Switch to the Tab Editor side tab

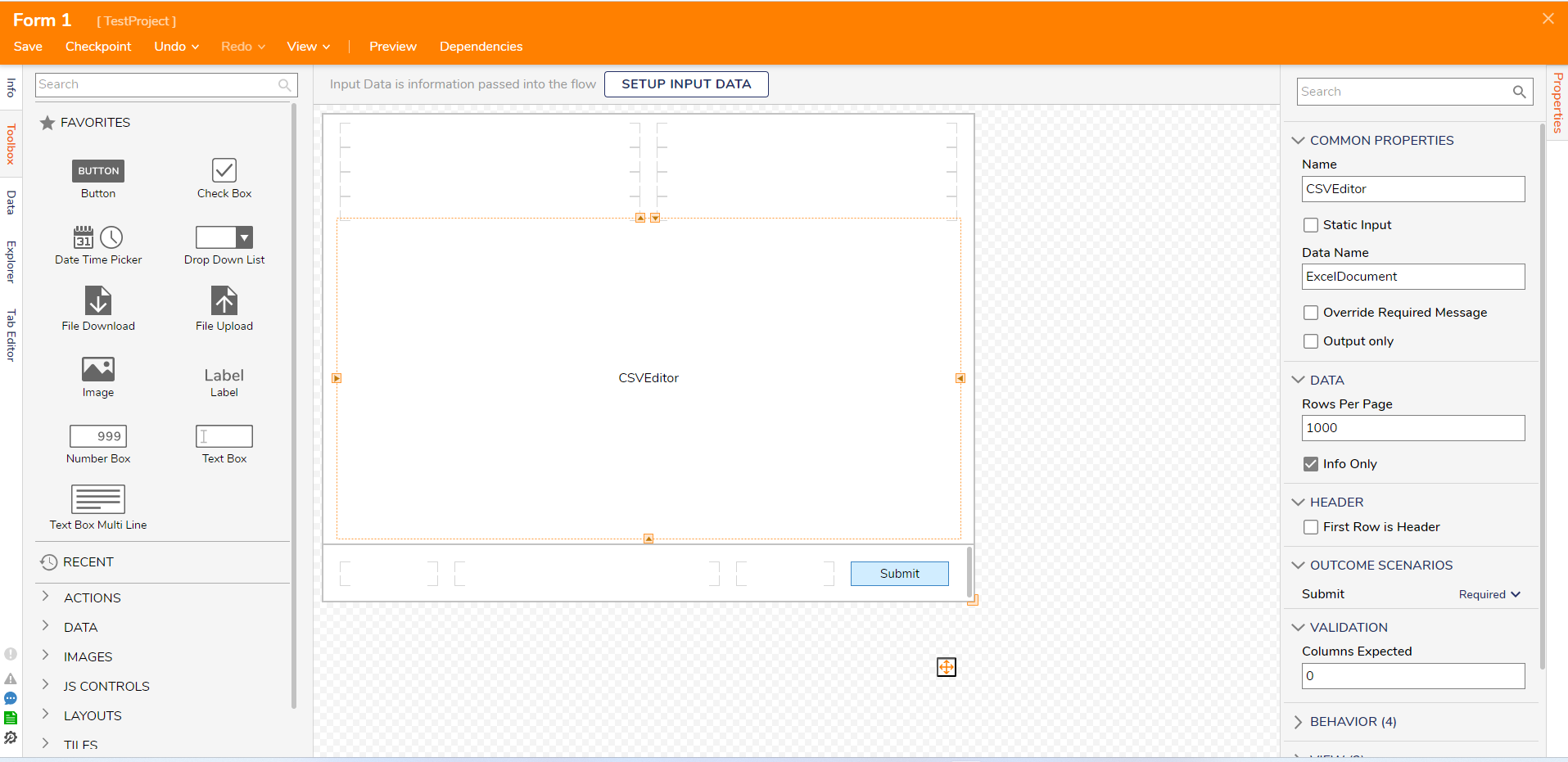(x=11, y=336)
